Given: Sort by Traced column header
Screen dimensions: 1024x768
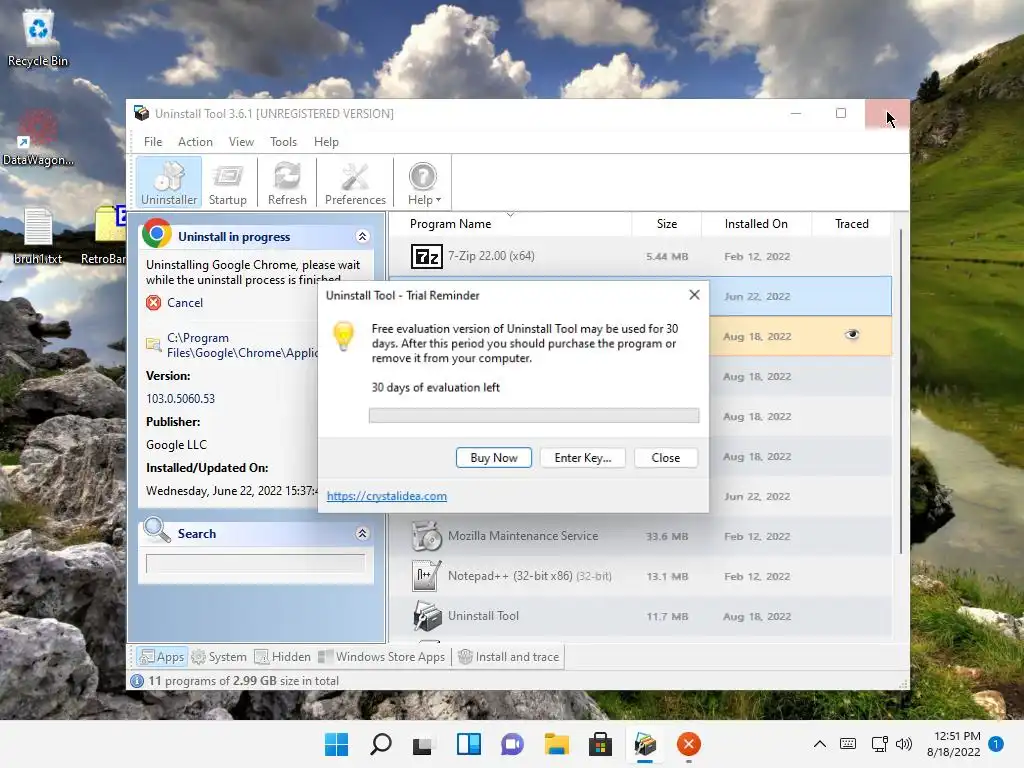Looking at the screenshot, I should (x=852, y=224).
